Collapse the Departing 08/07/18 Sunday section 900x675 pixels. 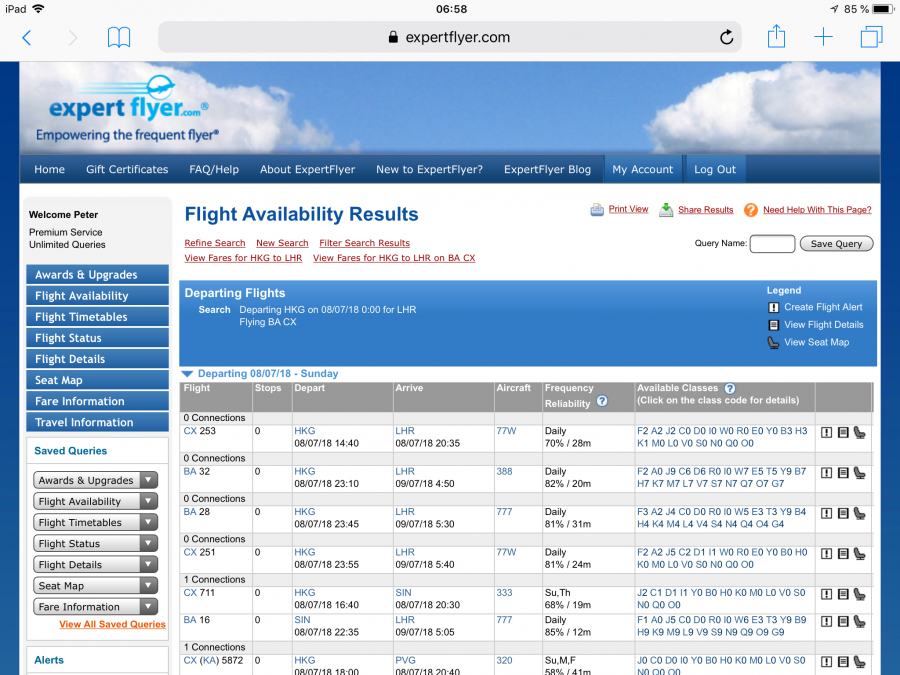188,374
